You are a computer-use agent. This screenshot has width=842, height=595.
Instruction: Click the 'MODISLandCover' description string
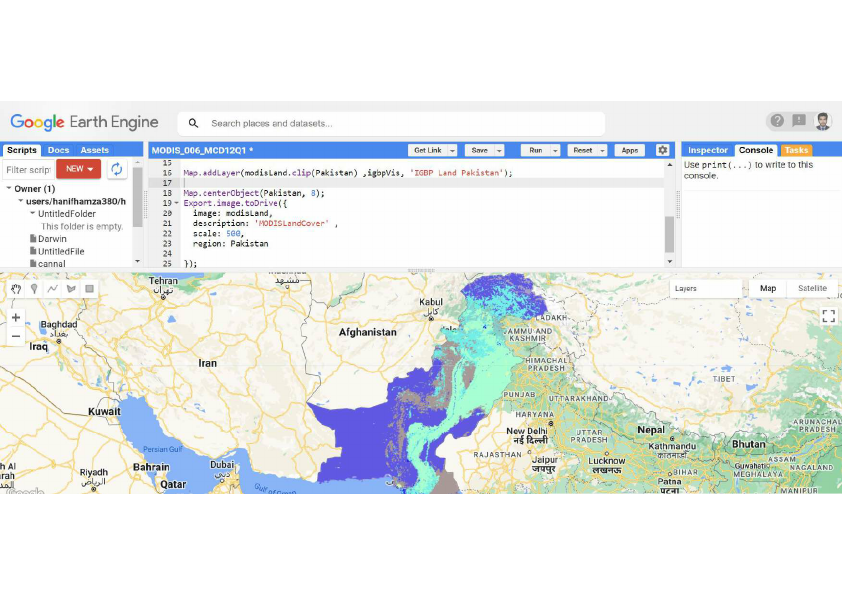[x=292, y=223]
